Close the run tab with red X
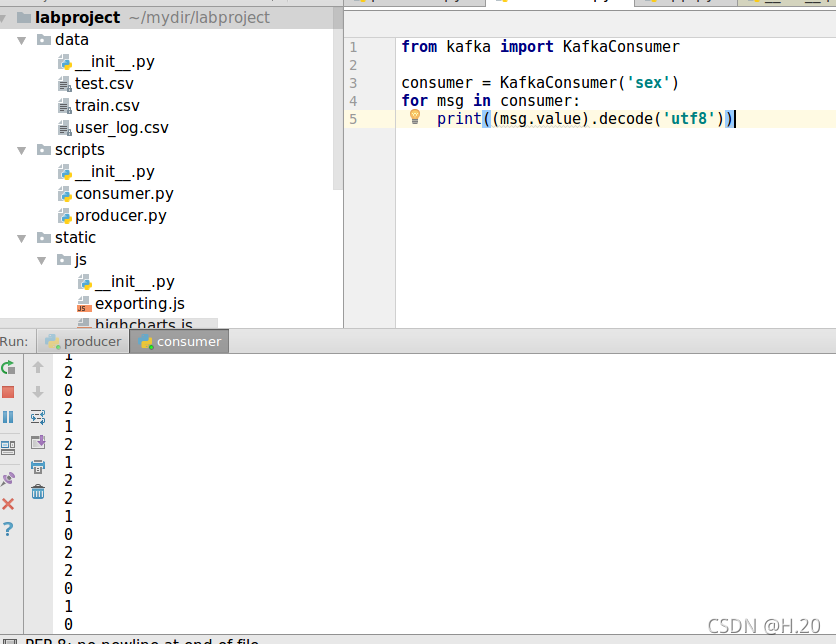Viewport: 836px width, 644px height. point(8,504)
